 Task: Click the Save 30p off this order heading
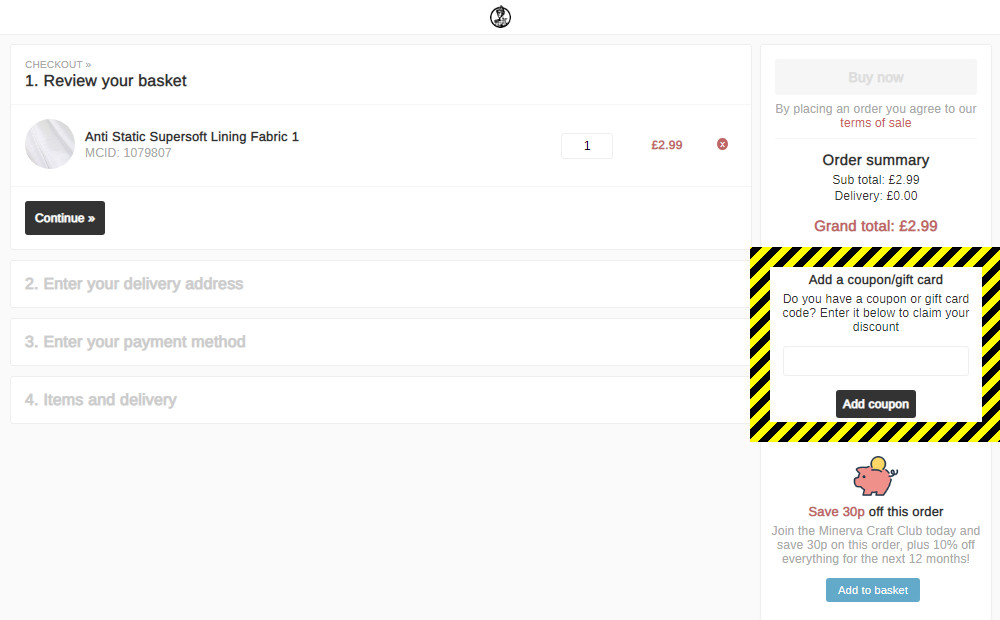[x=876, y=512]
